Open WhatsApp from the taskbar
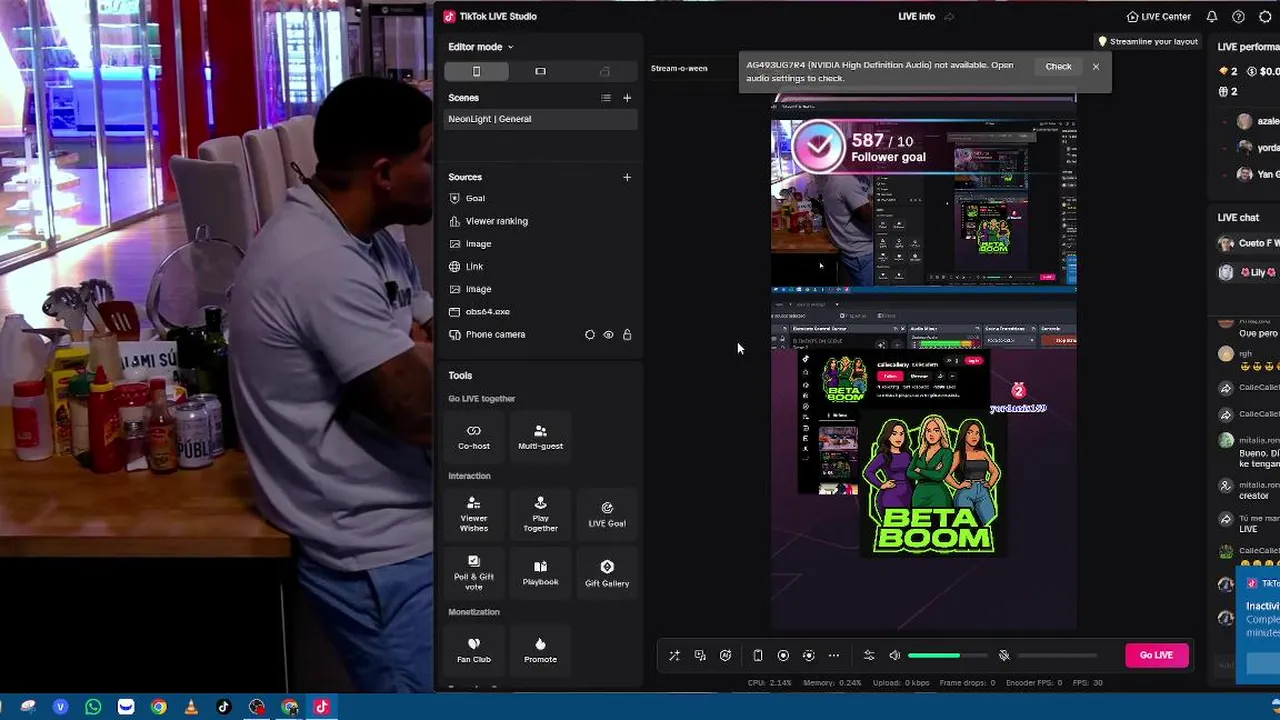 point(93,707)
